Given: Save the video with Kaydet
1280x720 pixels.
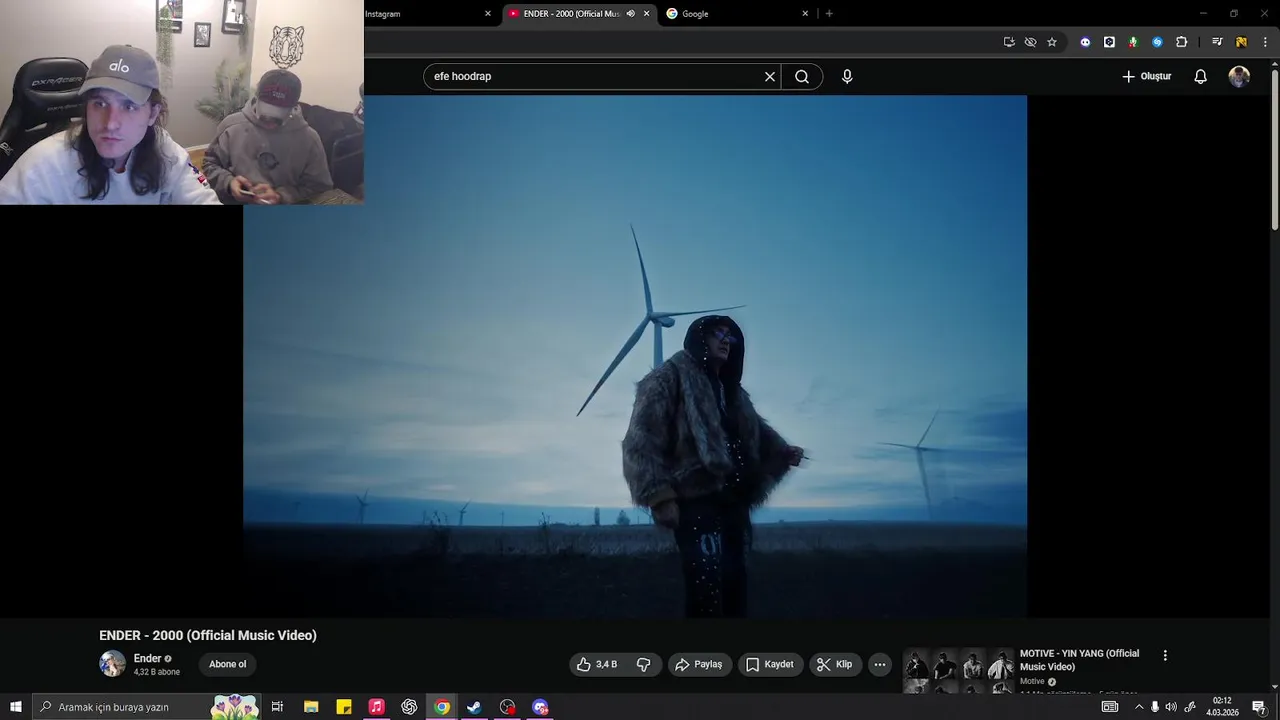Looking at the screenshot, I should [x=770, y=664].
